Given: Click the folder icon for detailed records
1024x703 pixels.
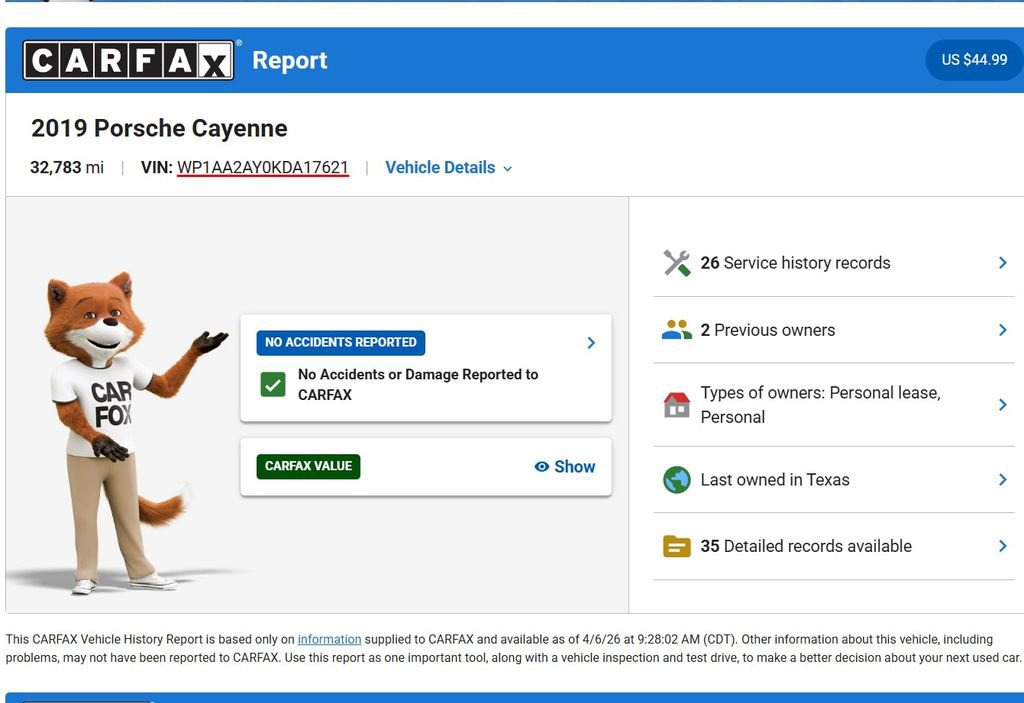Looking at the screenshot, I should pos(676,546).
